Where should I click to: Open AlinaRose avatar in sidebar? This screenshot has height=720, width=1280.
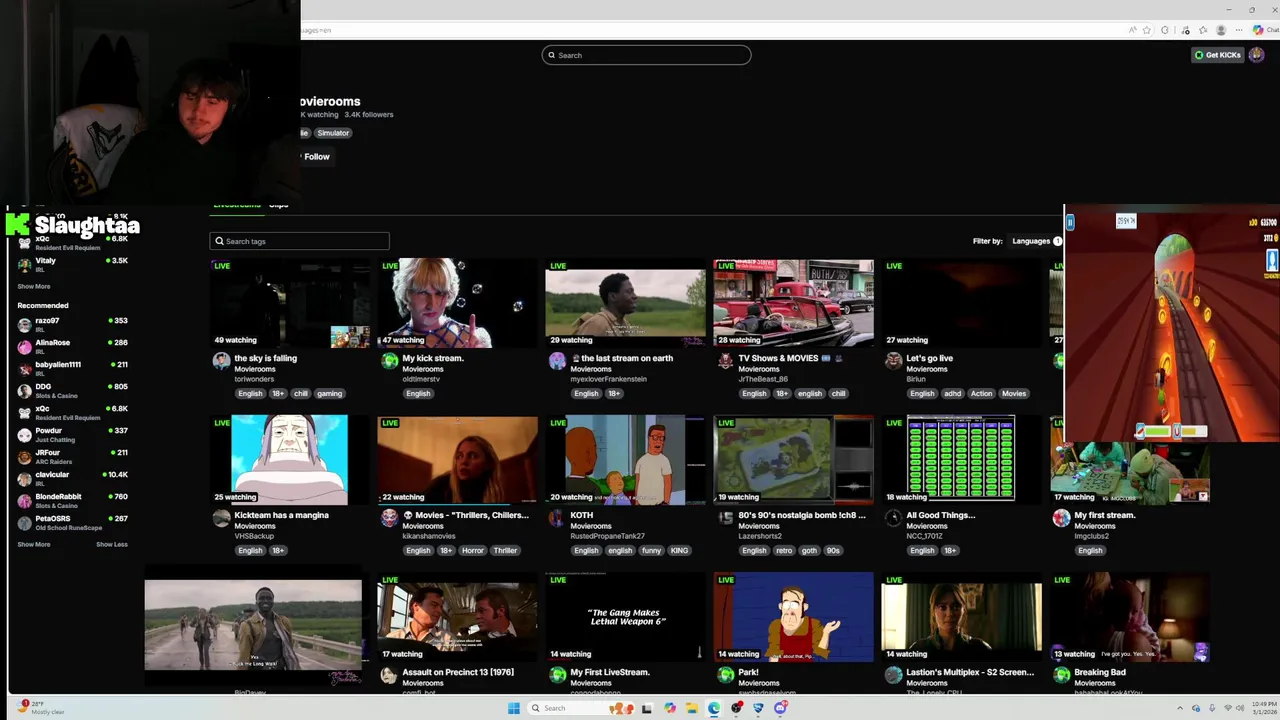[24, 346]
